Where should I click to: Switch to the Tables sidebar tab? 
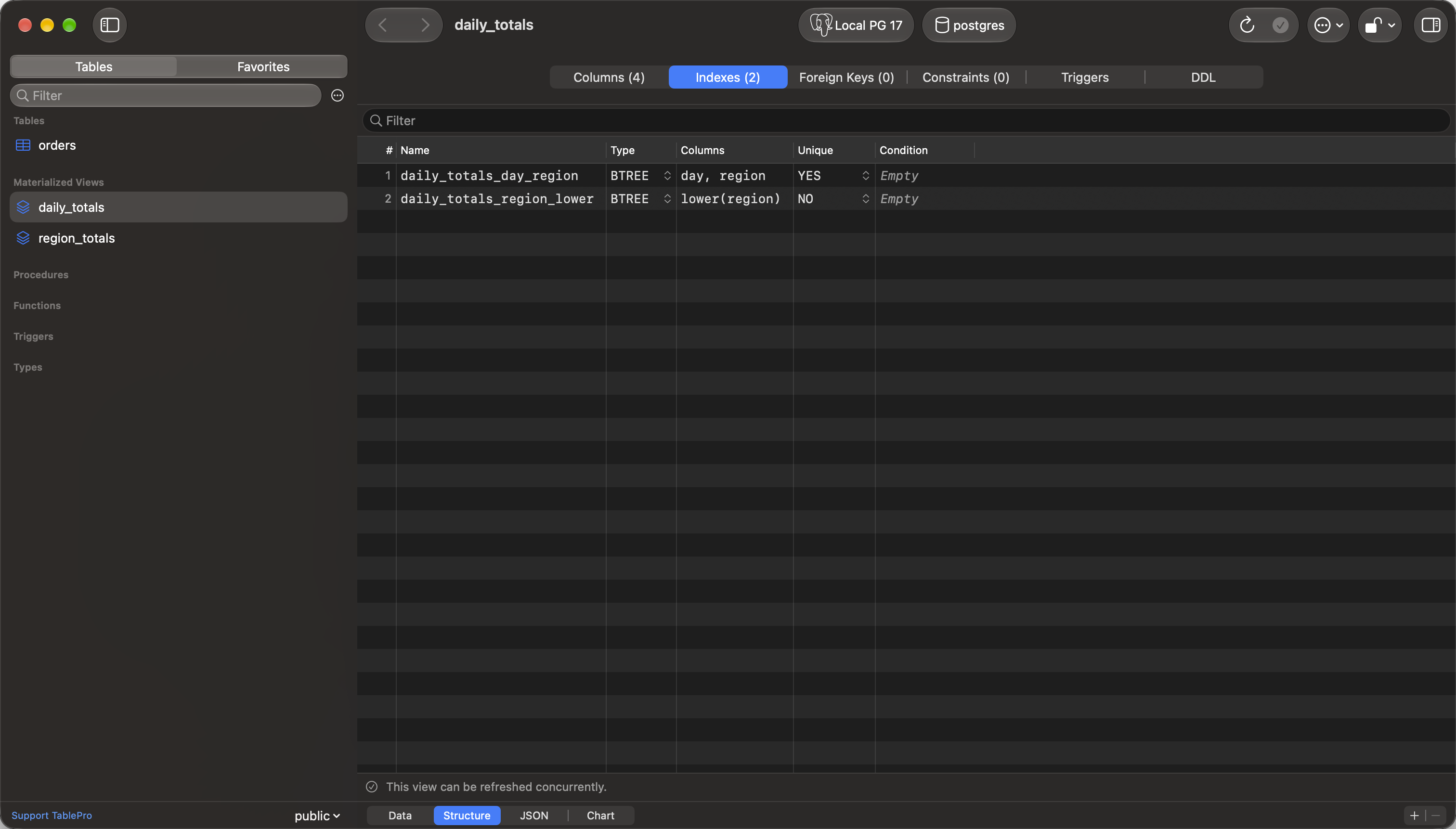tap(94, 66)
